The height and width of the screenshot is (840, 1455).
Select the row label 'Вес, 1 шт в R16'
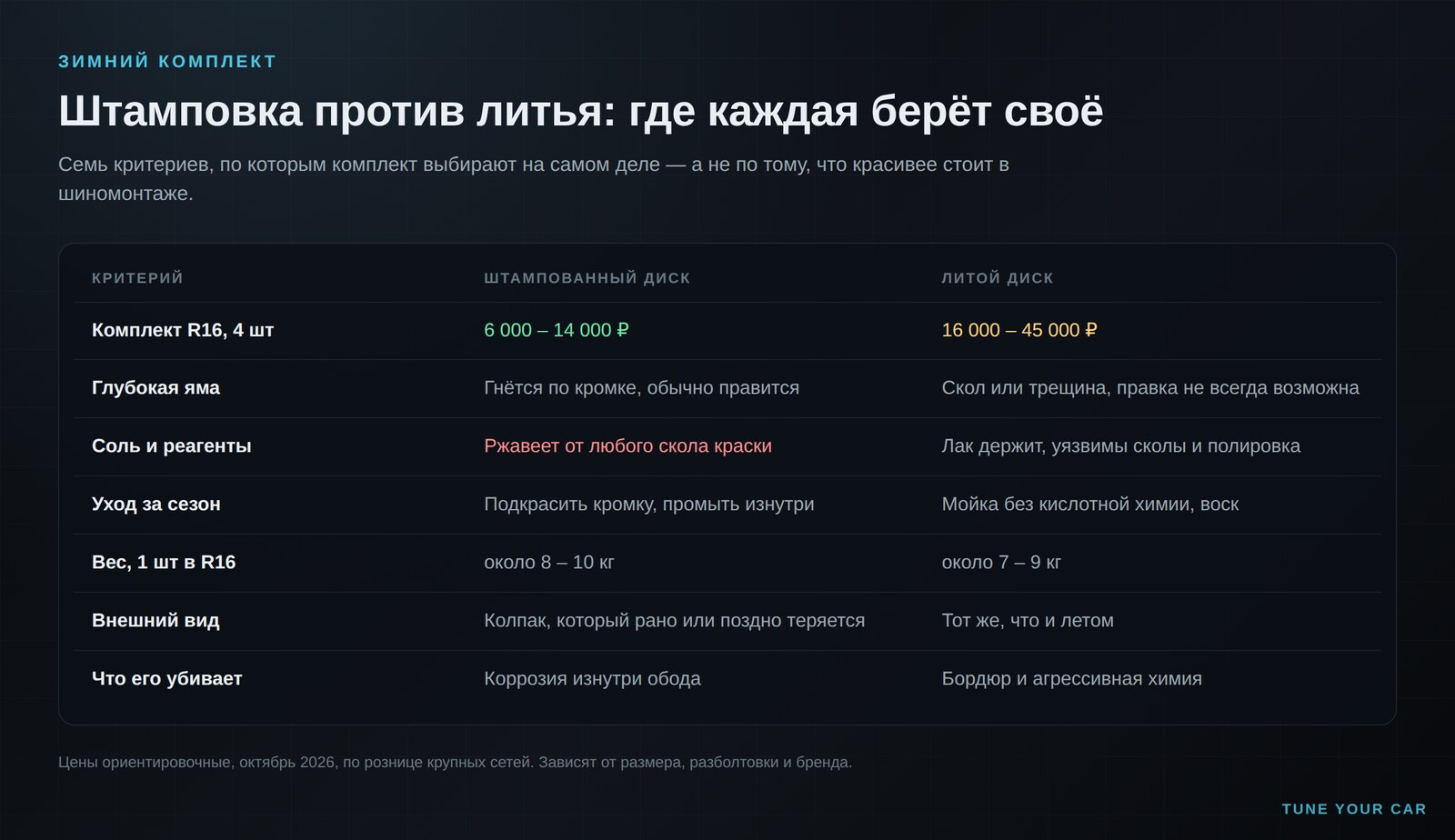[x=164, y=562]
